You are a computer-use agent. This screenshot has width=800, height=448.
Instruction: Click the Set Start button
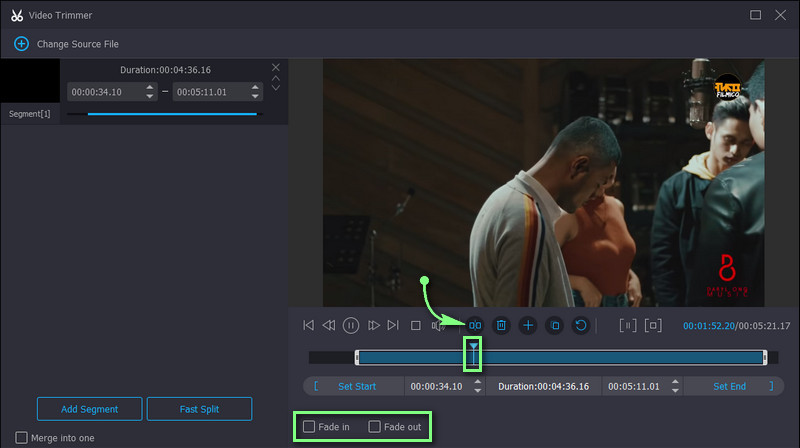pyautogui.click(x=356, y=386)
